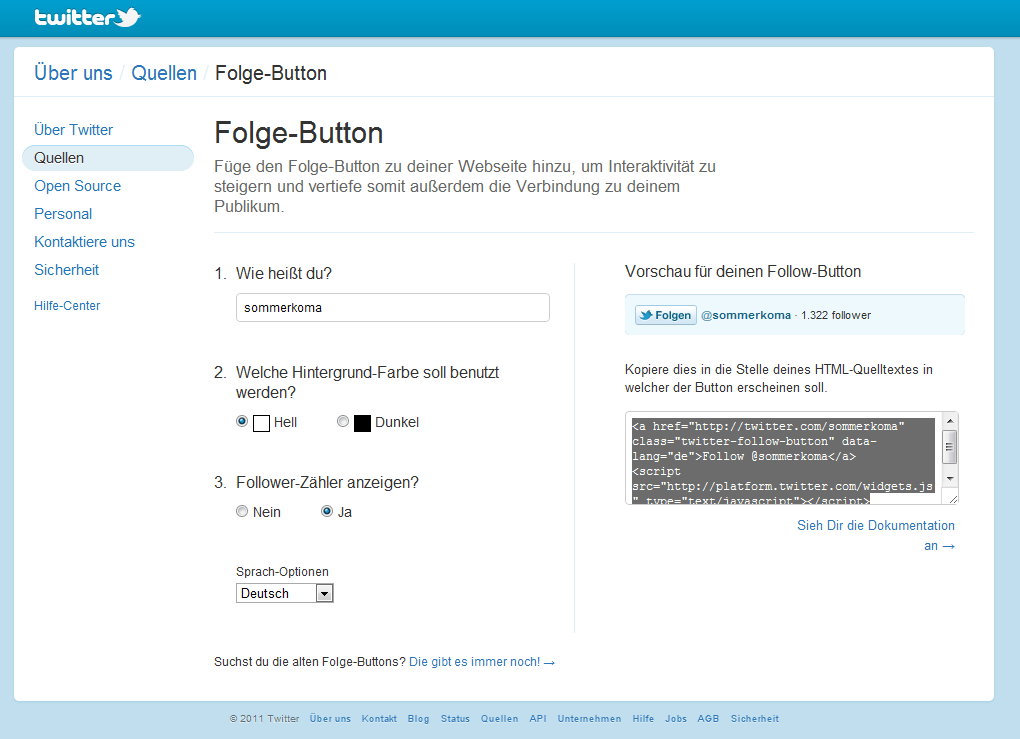The height and width of the screenshot is (739, 1020).
Task: Open Die gibt es immer noch link
Action: coord(481,662)
